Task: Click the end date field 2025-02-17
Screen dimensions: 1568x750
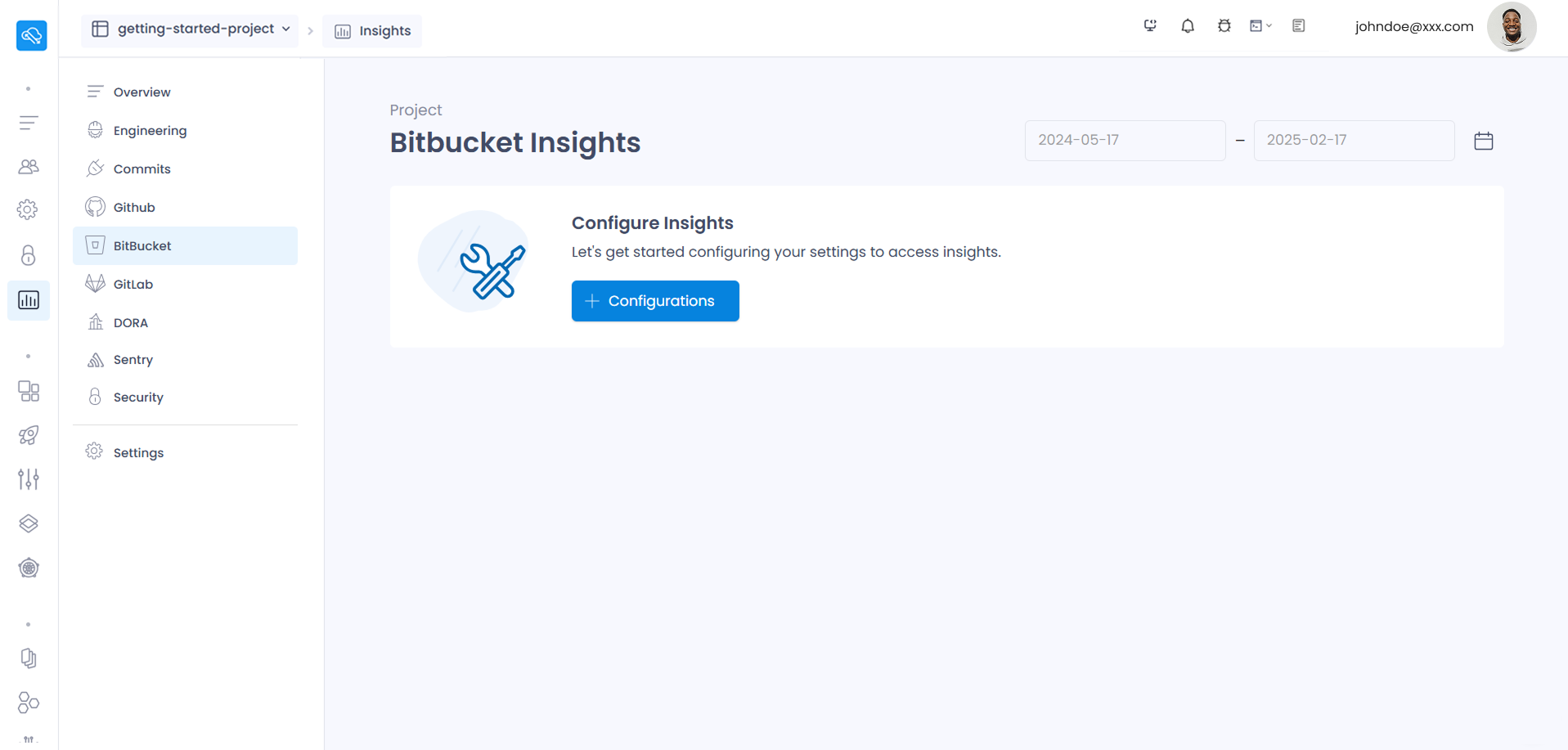Action: point(1355,141)
